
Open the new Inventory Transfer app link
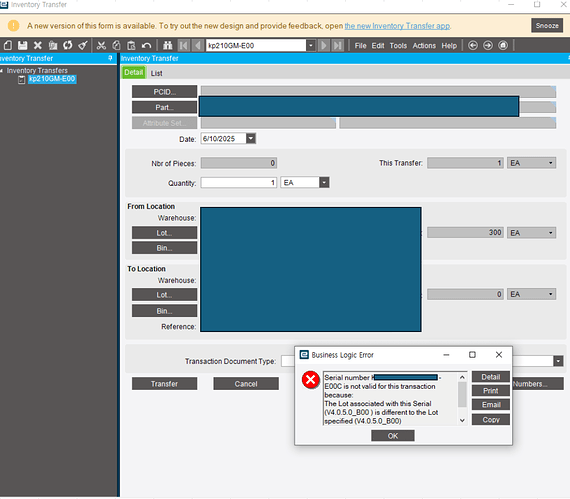pyautogui.click(x=397, y=26)
